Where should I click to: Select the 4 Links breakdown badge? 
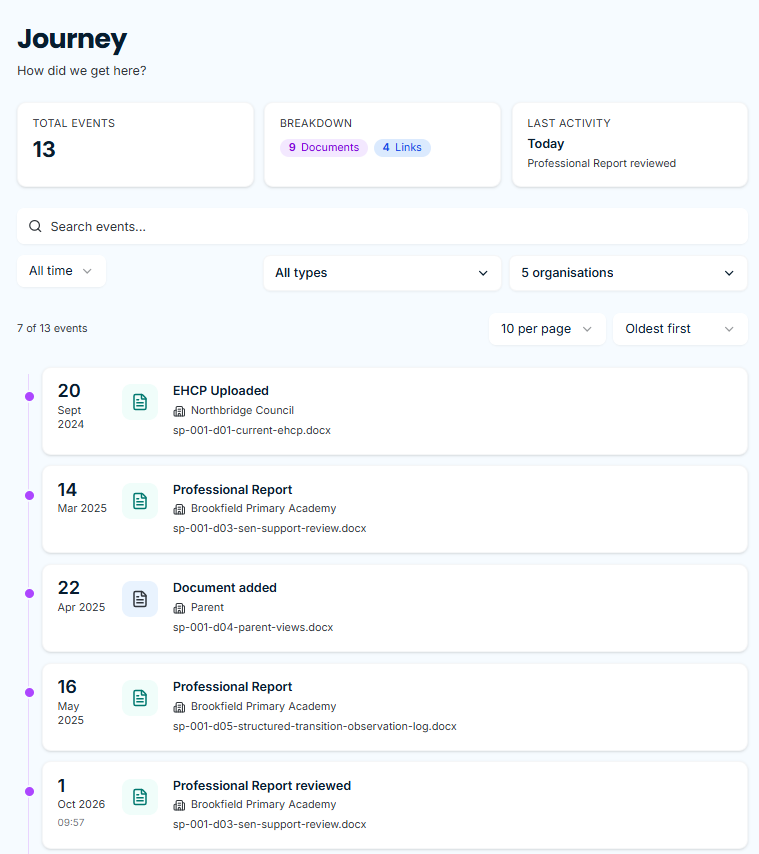coord(402,148)
